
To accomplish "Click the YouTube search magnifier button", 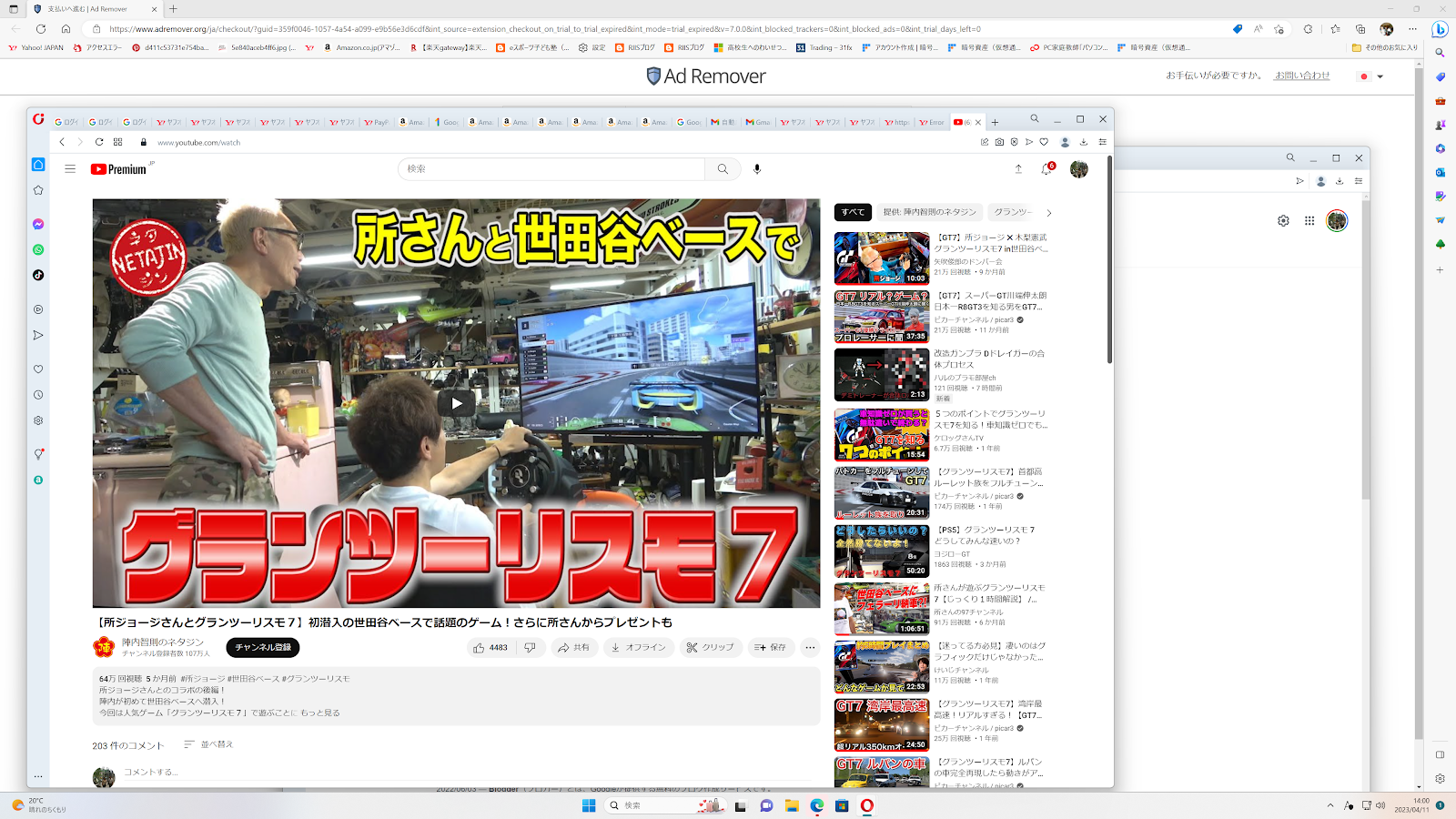I will (x=723, y=169).
